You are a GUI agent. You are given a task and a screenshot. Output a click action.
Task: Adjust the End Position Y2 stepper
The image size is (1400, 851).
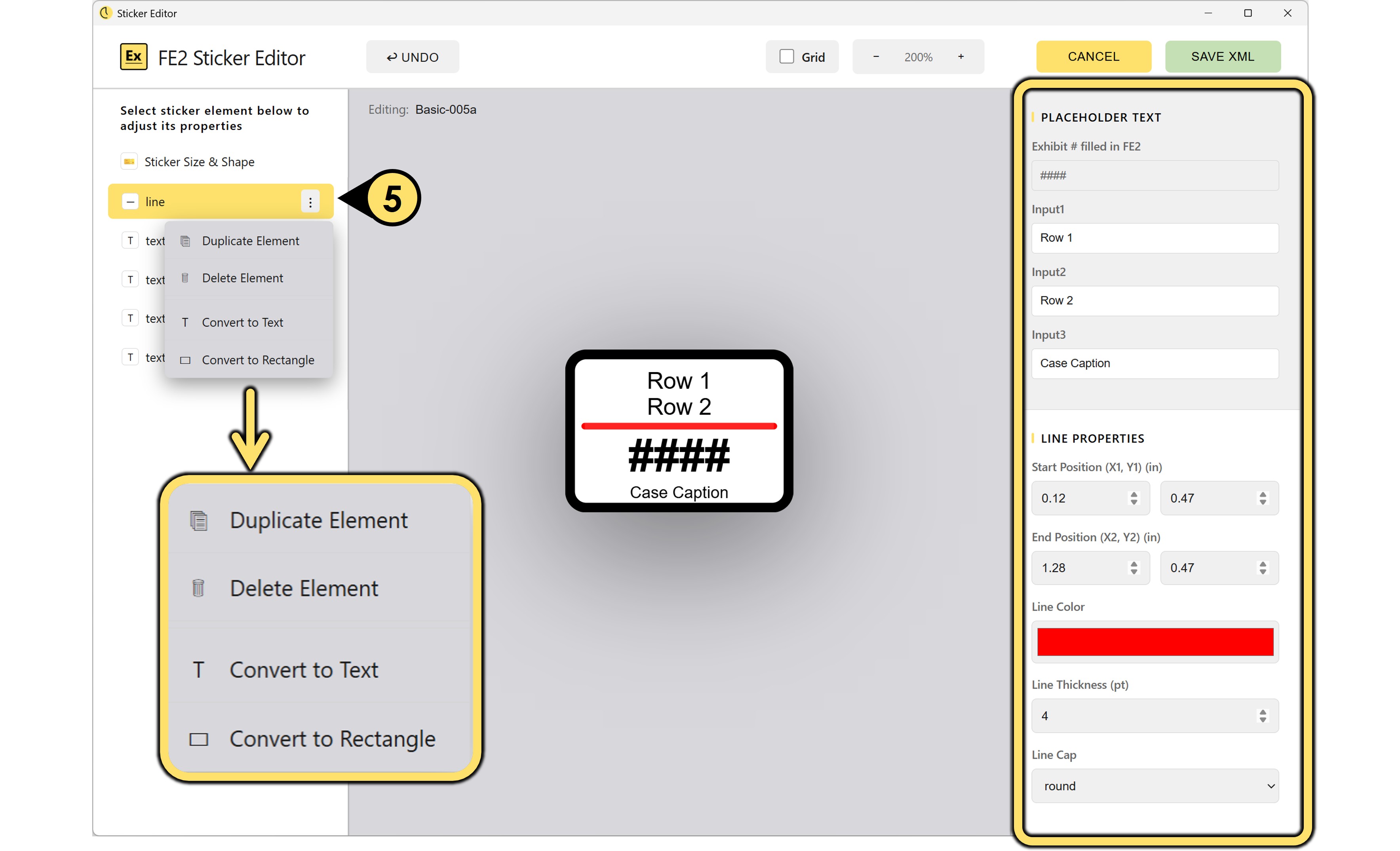tap(1263, 568)
